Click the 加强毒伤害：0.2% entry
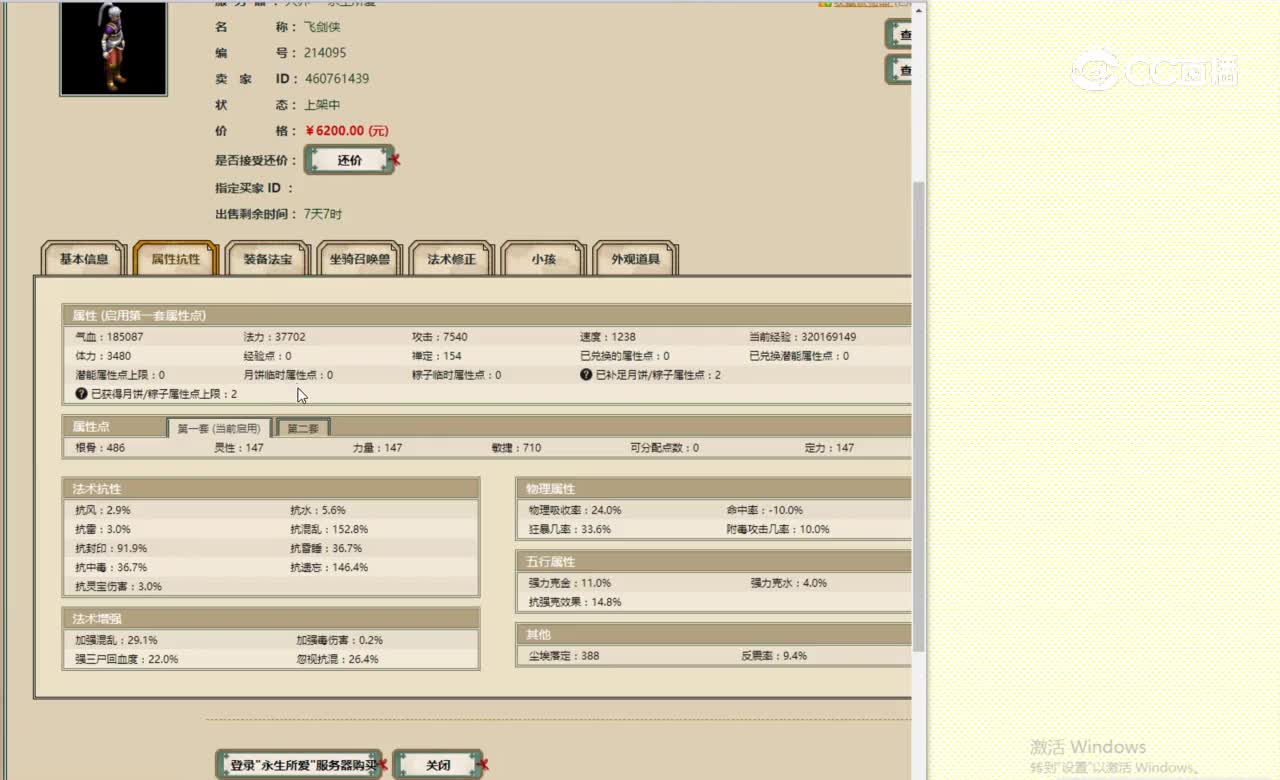 coord(340,640)
